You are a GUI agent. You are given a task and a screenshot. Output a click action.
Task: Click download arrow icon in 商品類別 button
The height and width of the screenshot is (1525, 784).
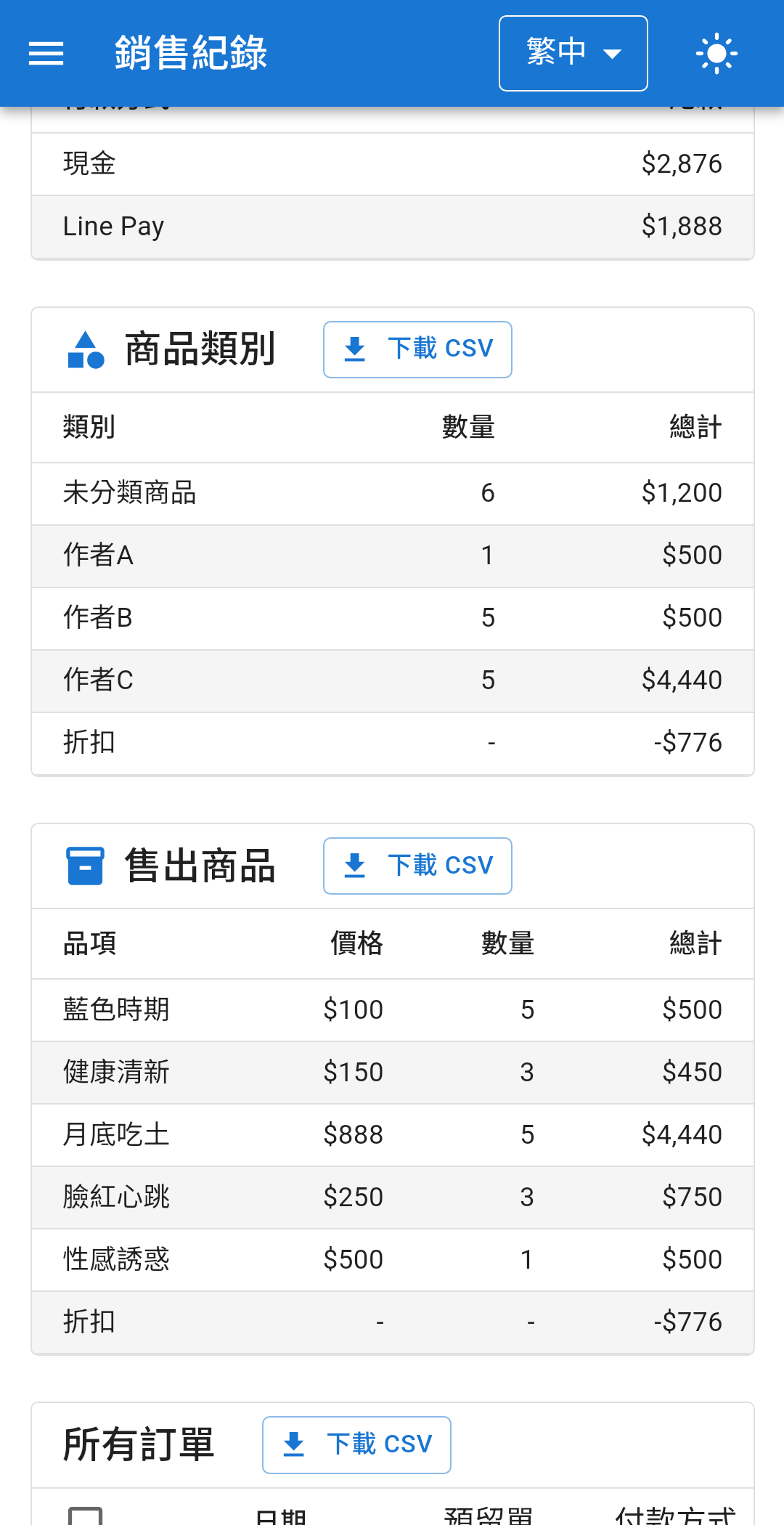pyautogui.click(x=355, y=349)
